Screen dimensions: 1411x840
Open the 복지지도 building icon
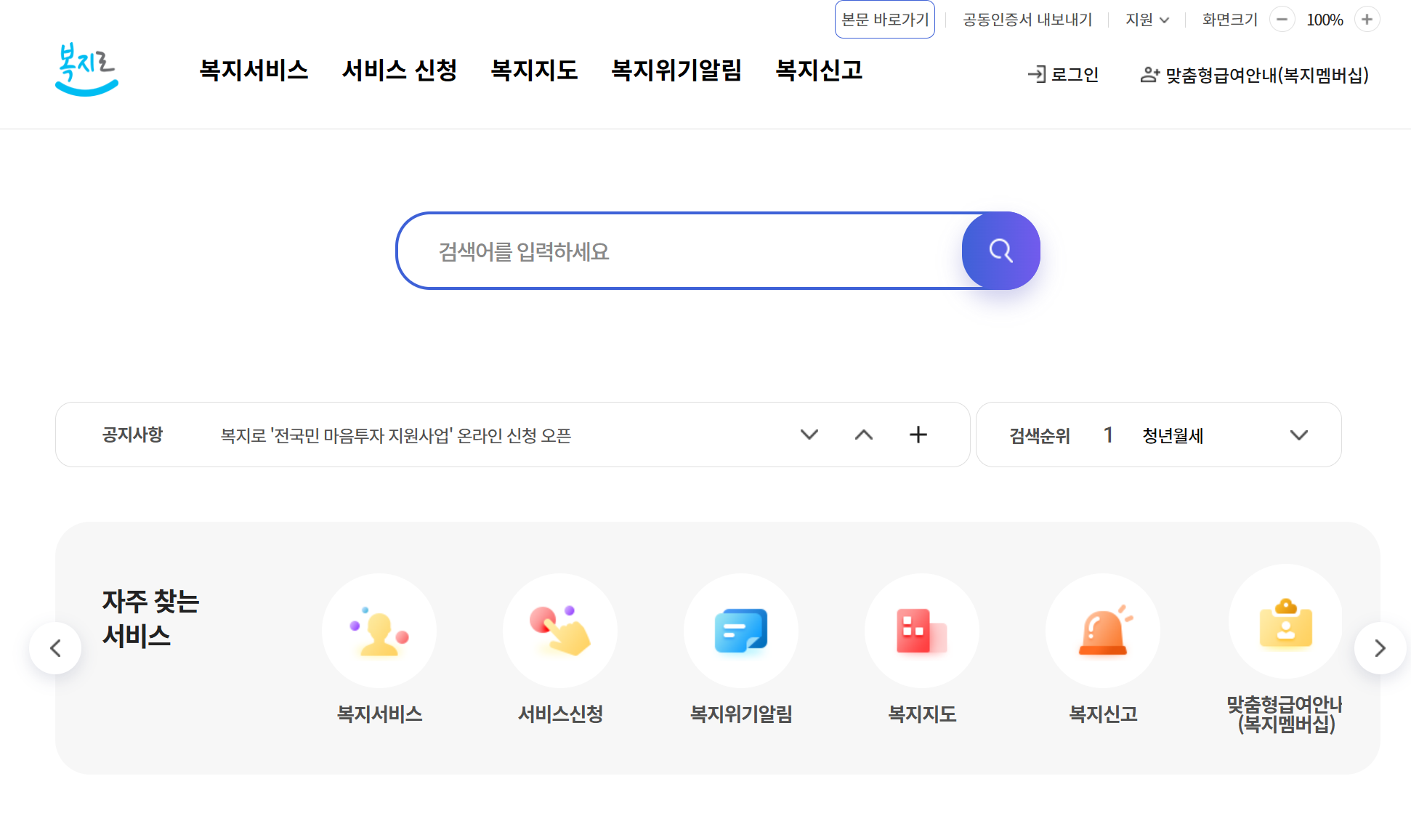(921, 630)
